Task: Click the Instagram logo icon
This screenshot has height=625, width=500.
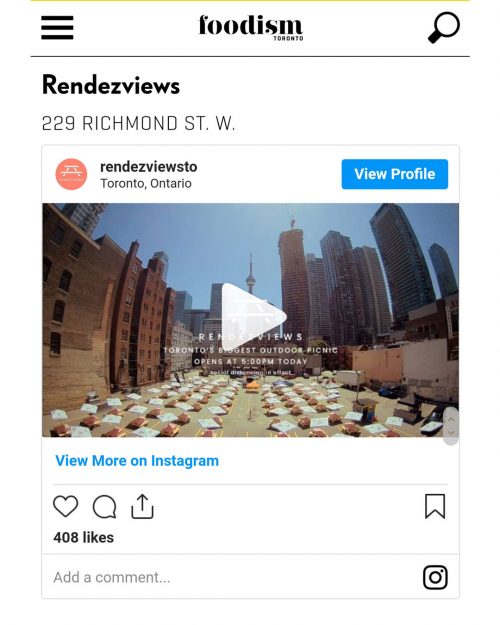Action: click(x=435, y=577)
